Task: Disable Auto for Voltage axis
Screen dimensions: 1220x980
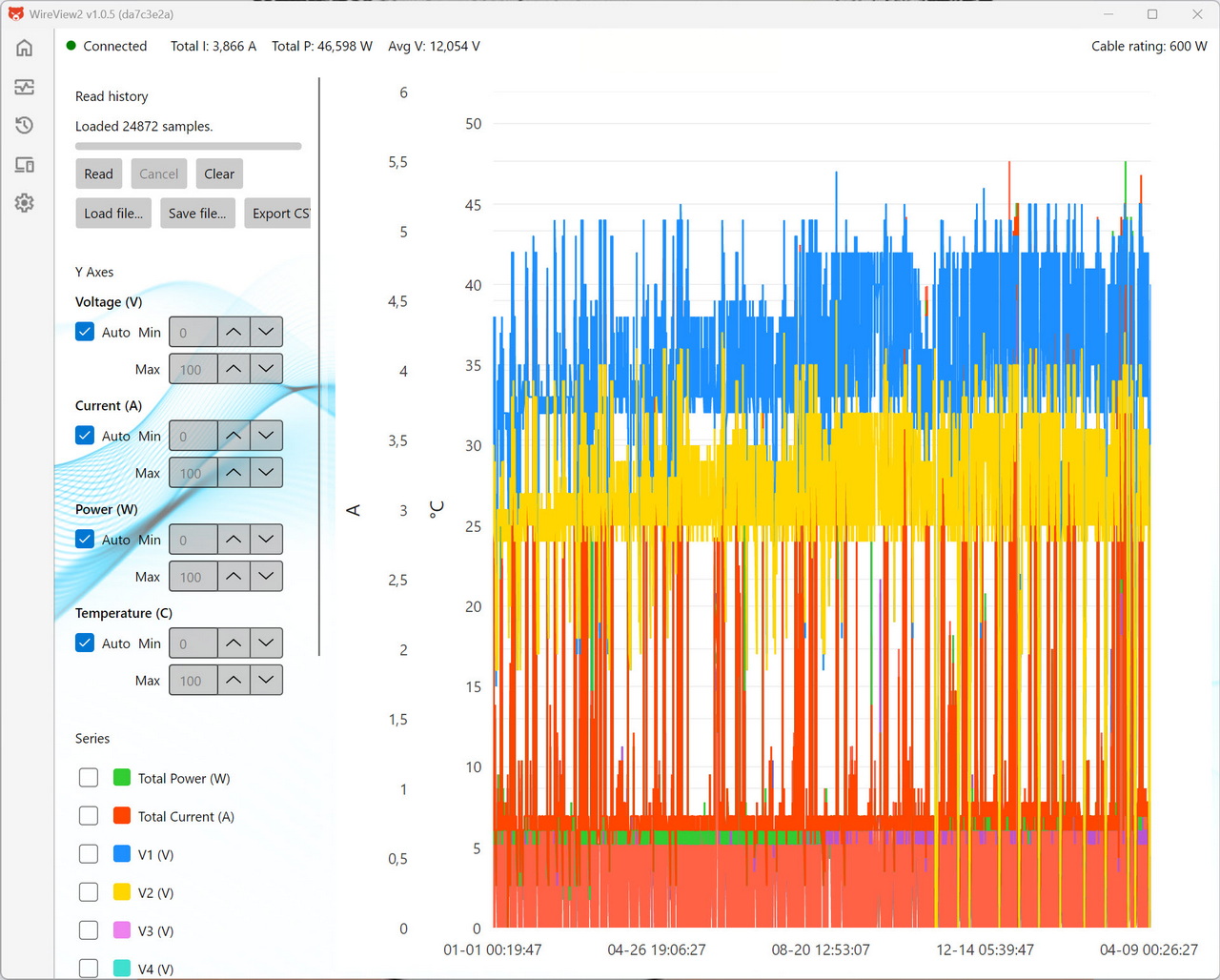Action: 85,332
